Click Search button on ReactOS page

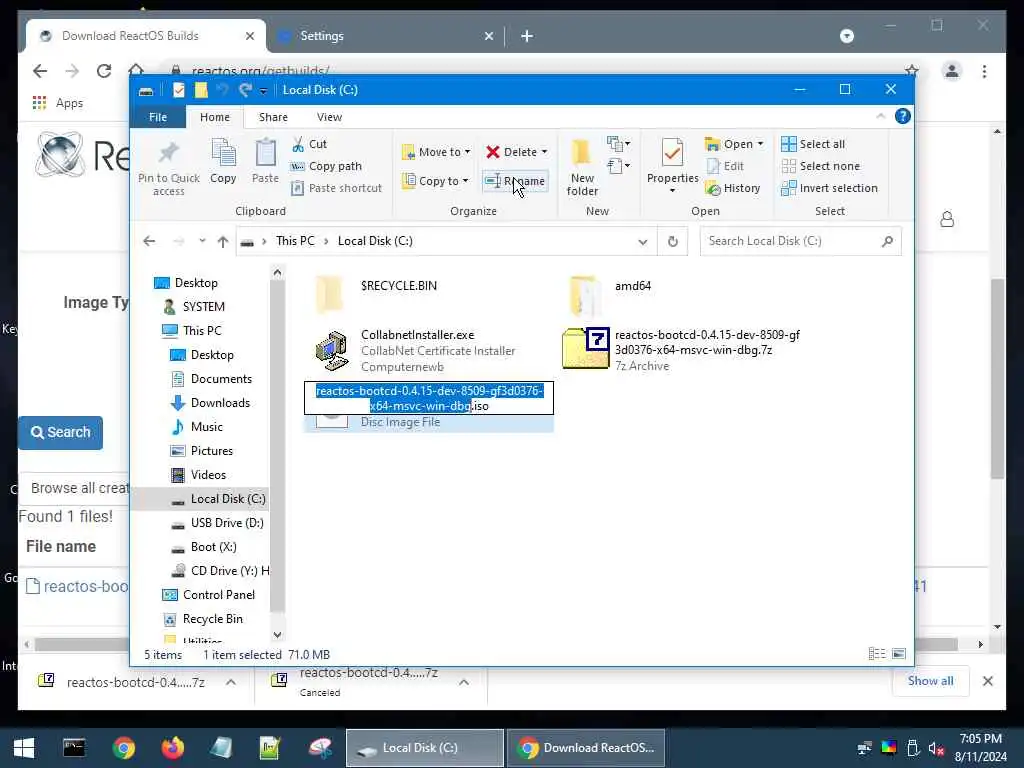click(x=61, y=432)
